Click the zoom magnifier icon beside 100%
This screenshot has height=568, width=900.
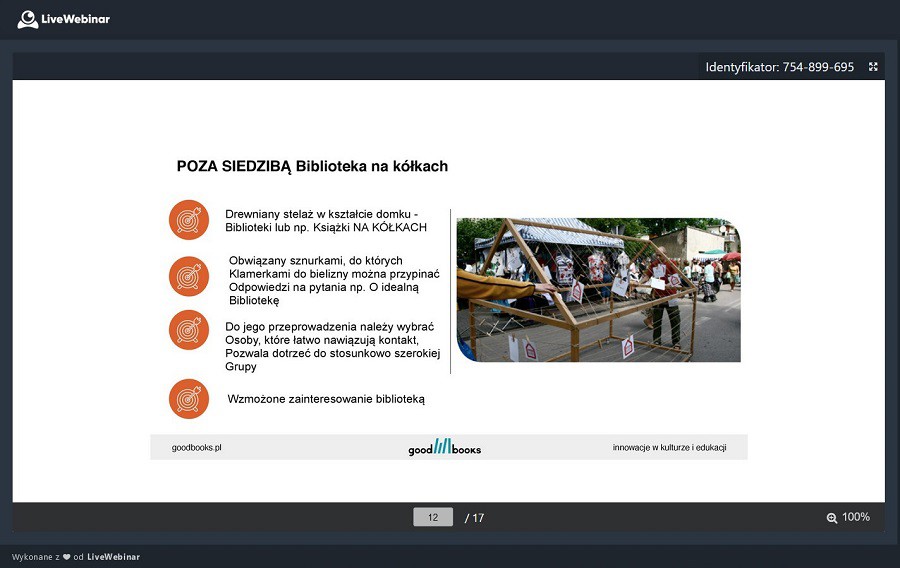coord(832,518)
